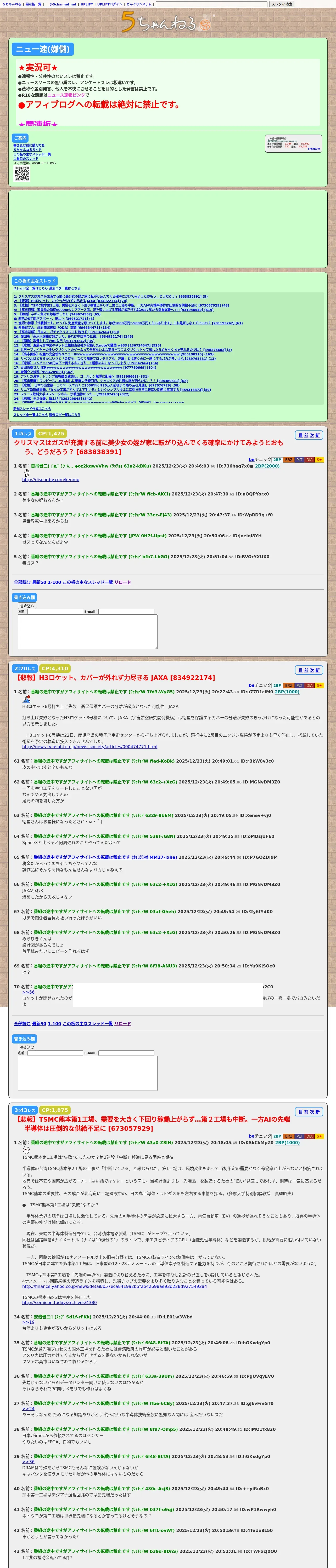Click リロード under the クリスマス thread
This screenshot has height=1568, width=336.
[122, 583]
